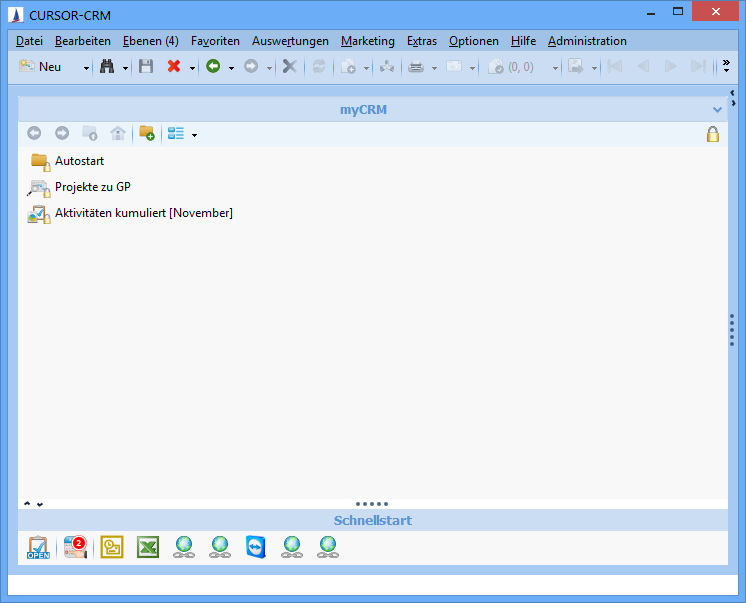Expand the toolbar overflow chevron
The height and width of the screenshot is (603, 746).
pyautogui.click(x=726, y=67)
